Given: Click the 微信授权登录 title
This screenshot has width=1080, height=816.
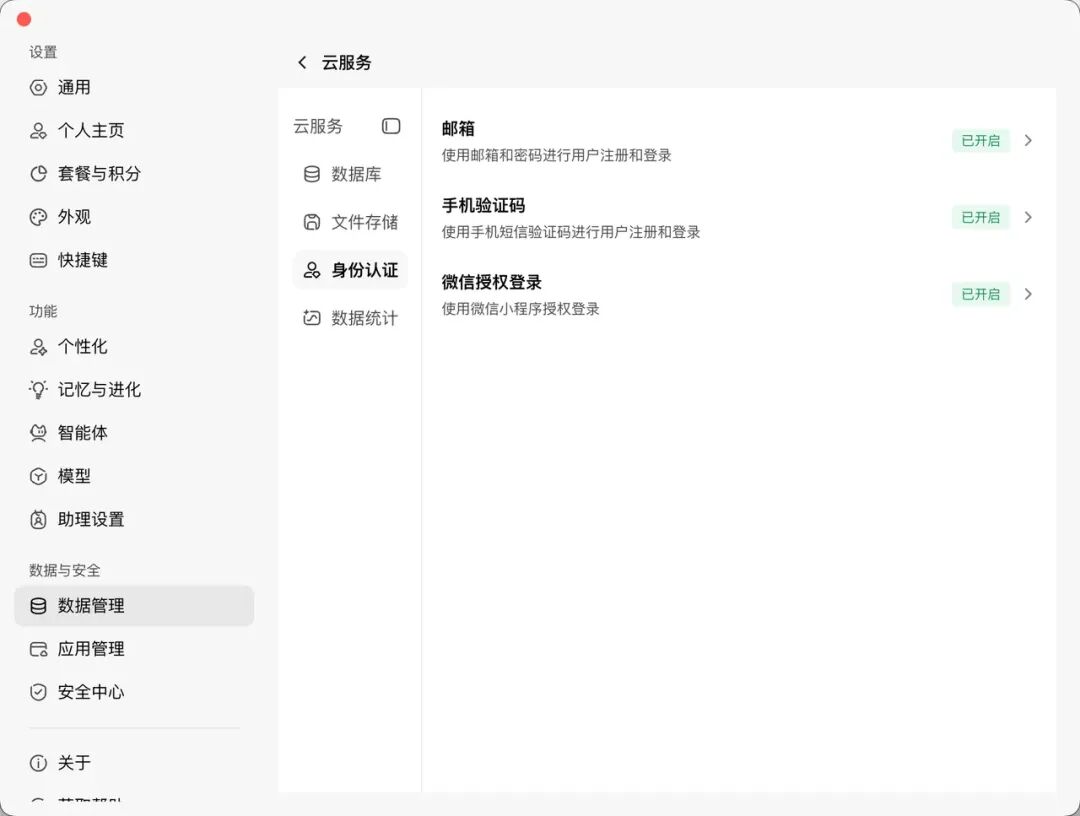Looking at the screenshot, I should (x=492, y=282).
